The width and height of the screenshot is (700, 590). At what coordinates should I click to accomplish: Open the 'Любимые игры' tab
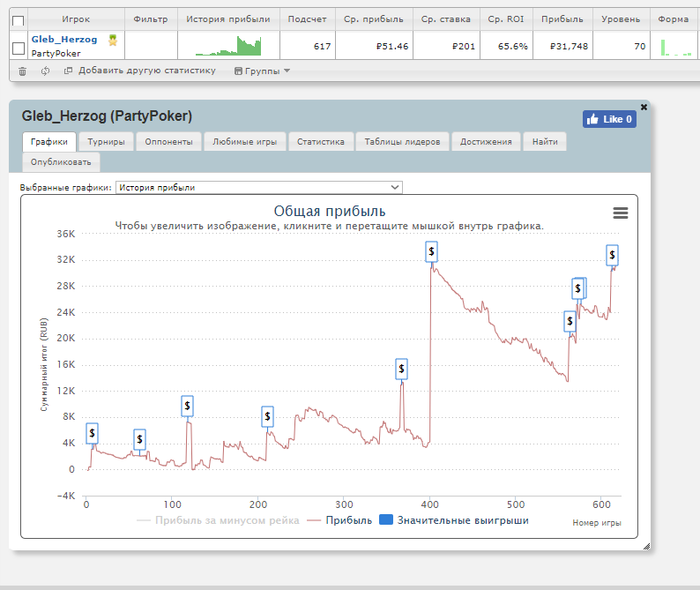coord(245,142)
